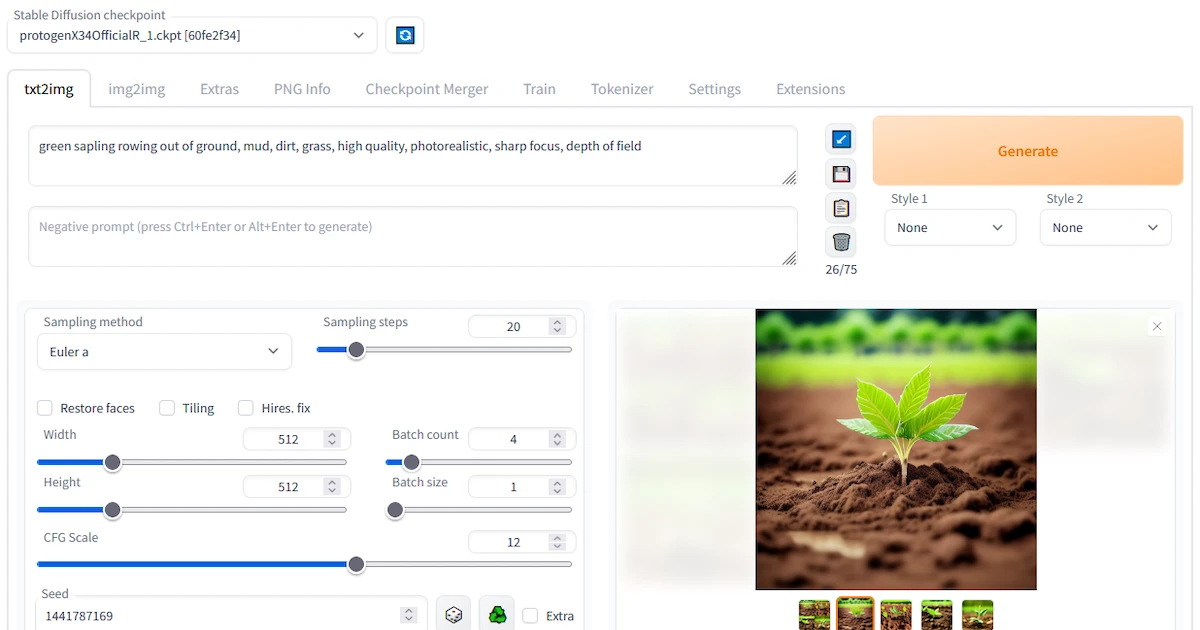This screenshot has width=1200, height=630.
Task: Click the clipboard apply styles icon
Action: point(841,208)
